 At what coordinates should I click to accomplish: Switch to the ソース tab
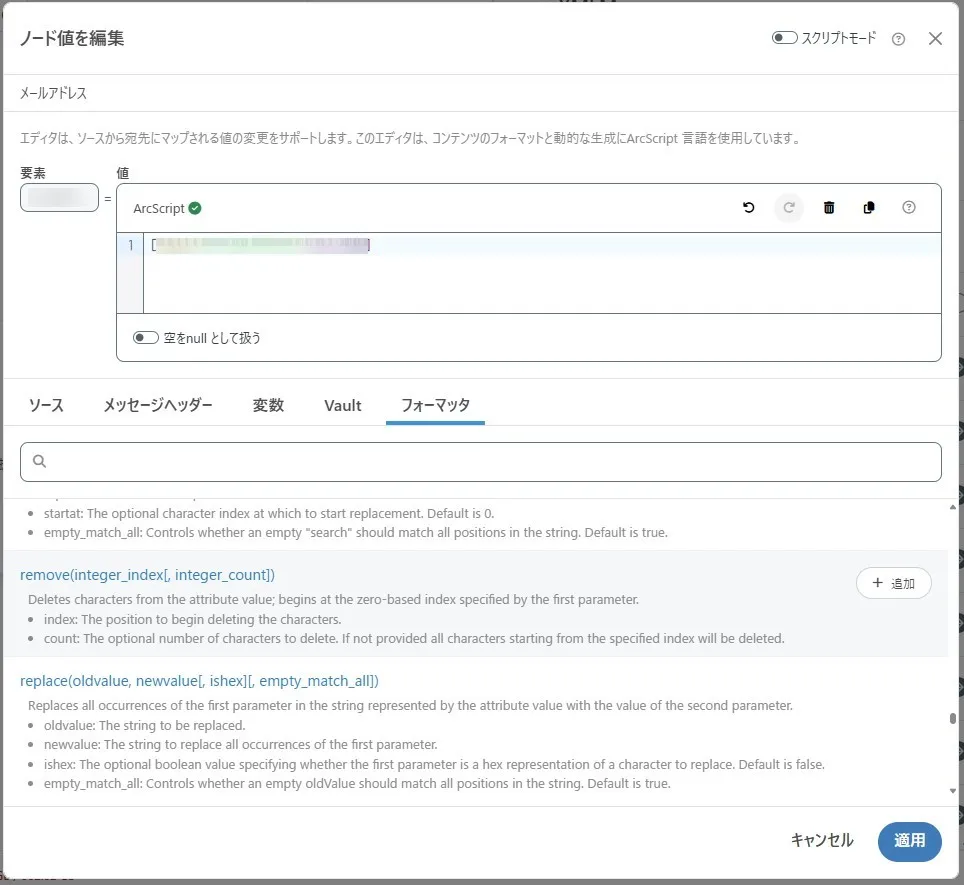pos(46,405)
